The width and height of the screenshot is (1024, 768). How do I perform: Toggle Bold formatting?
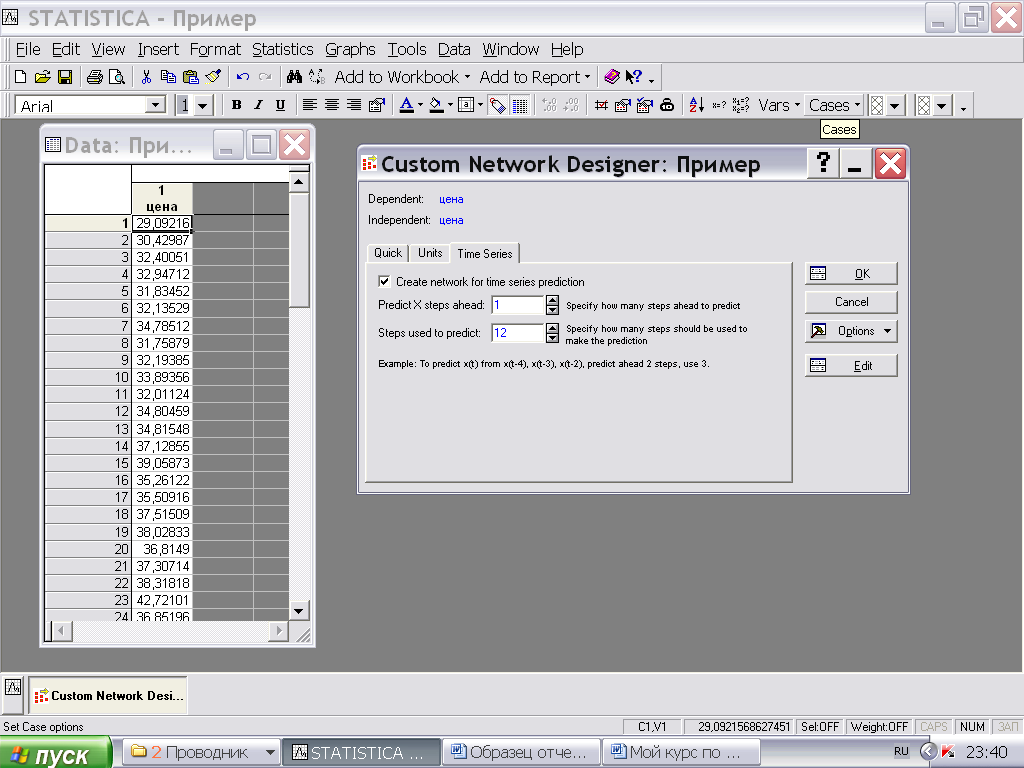[x=236, y=105]
